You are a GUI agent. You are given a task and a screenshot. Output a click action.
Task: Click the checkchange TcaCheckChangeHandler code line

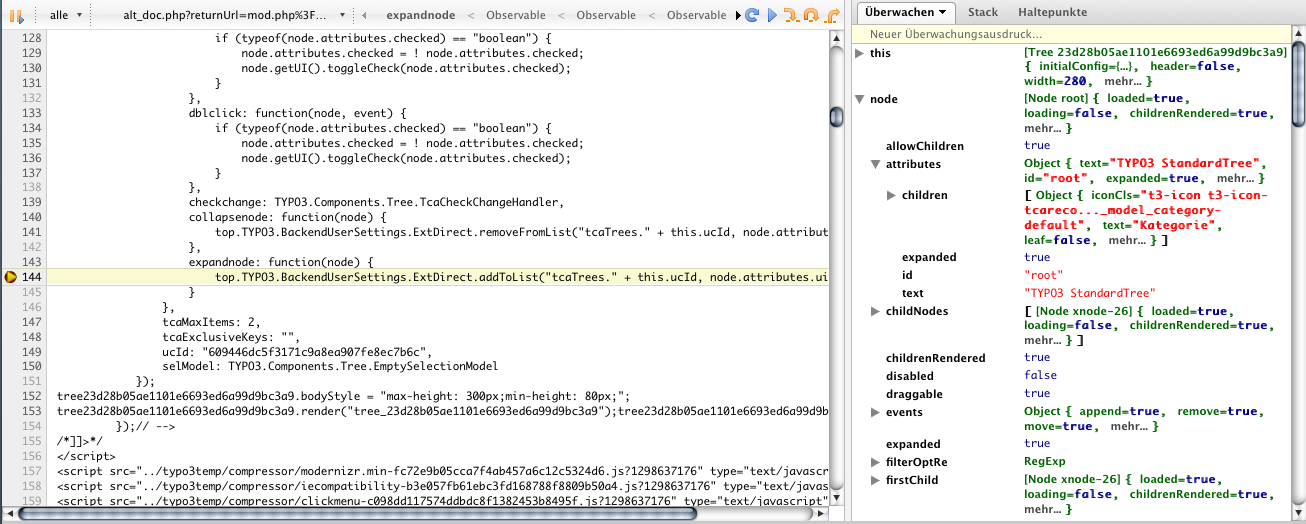(377, 202)
